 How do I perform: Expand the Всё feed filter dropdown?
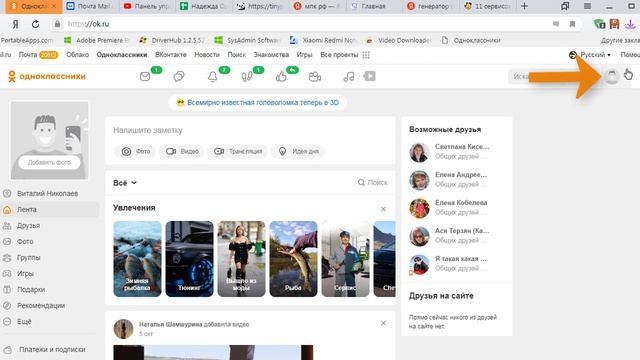[x=125, y=183]
